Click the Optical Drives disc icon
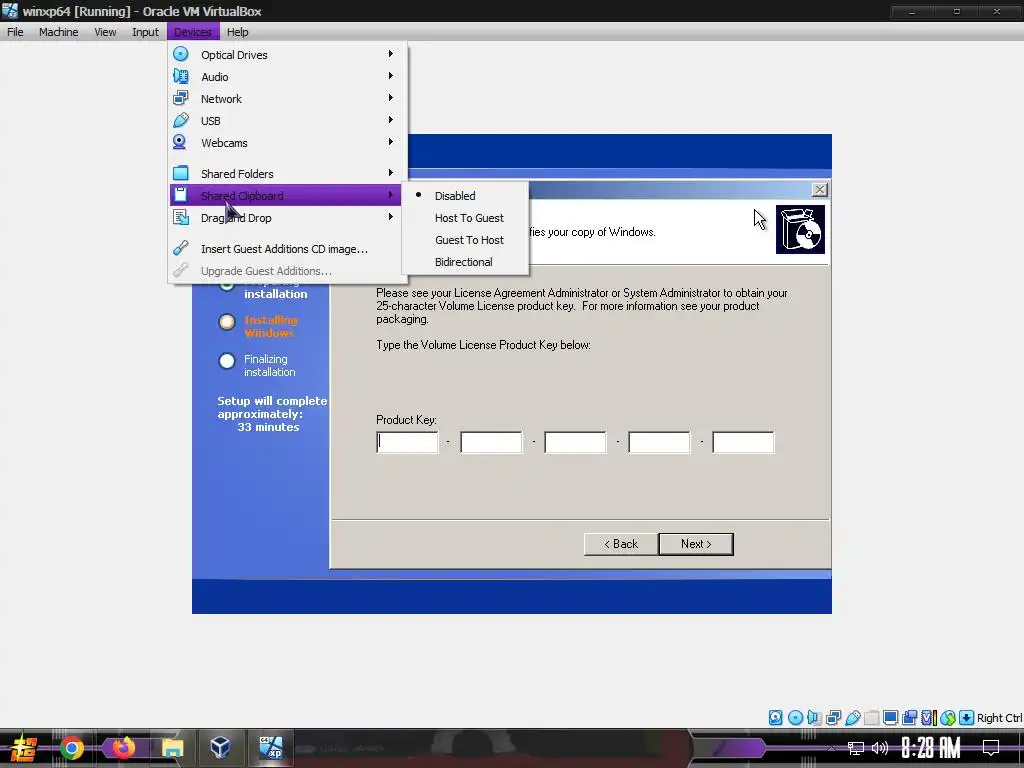Screen dimensions: 1024x768 (x=181, y=54)
